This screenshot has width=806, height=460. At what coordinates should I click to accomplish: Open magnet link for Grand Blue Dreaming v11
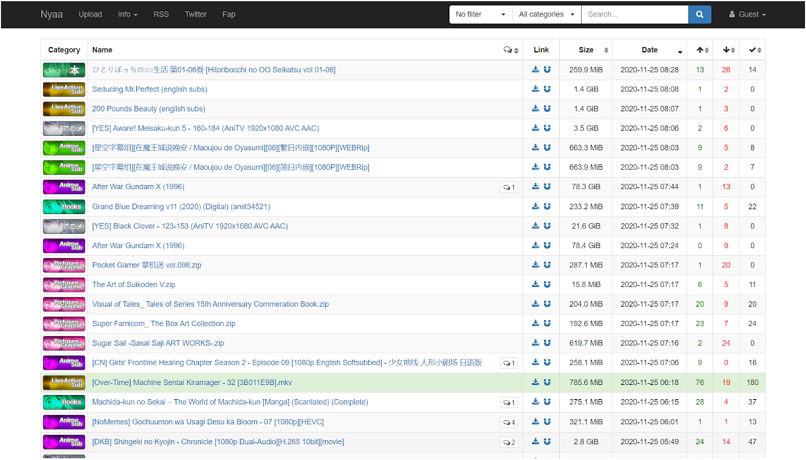coord(547,206)
